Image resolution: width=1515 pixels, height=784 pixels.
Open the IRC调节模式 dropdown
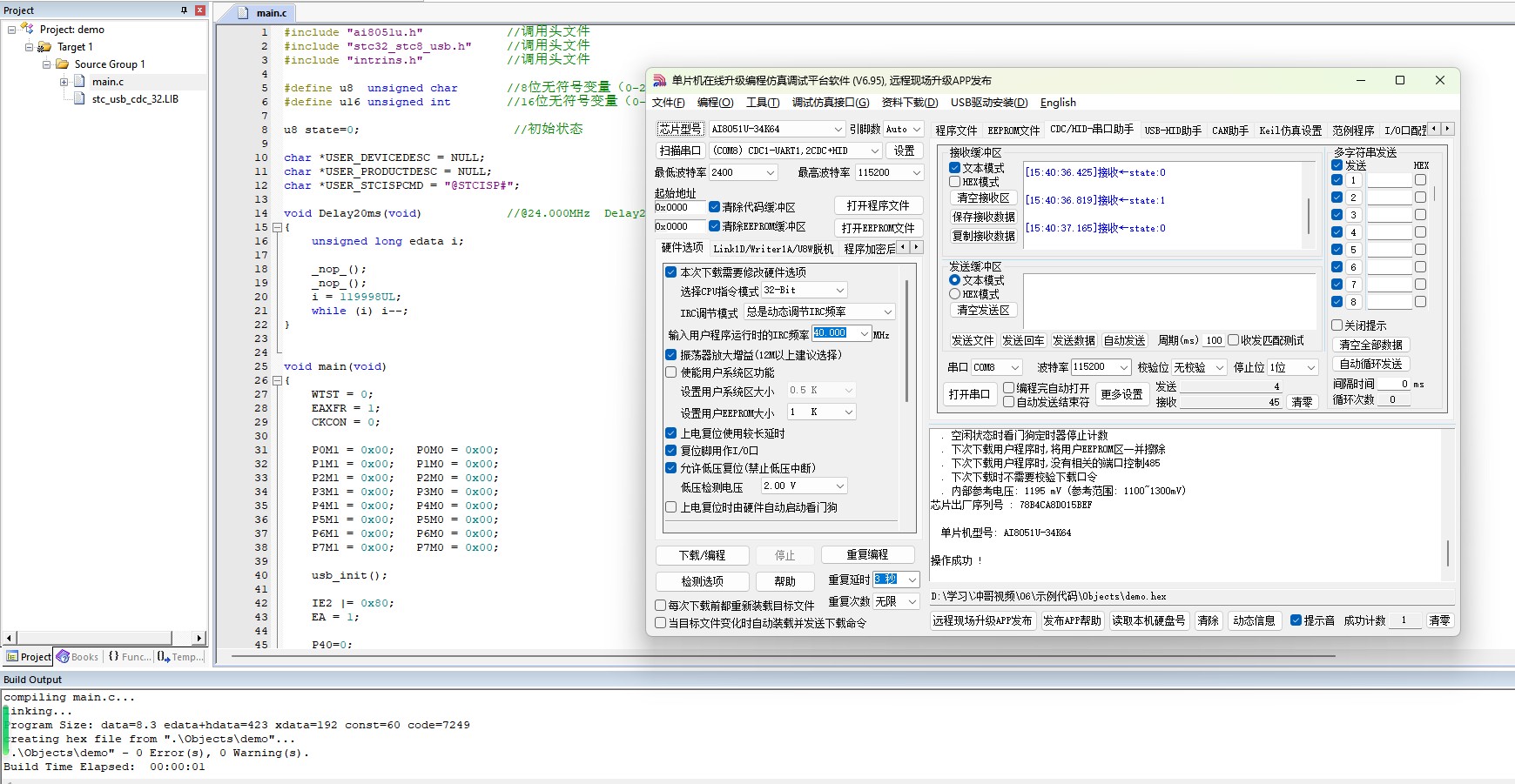(888, 312)
